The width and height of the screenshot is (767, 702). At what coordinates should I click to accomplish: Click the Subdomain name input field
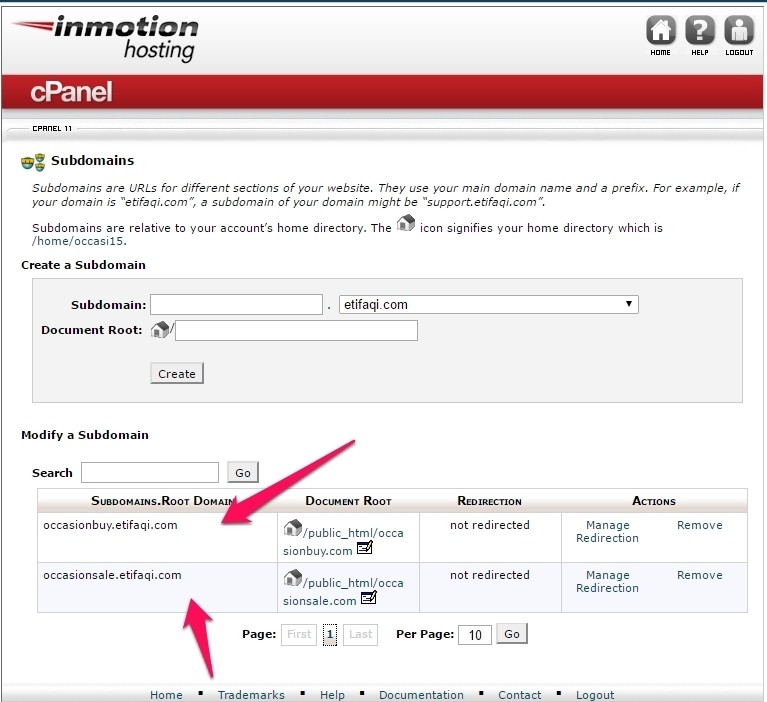pos(236,304)
